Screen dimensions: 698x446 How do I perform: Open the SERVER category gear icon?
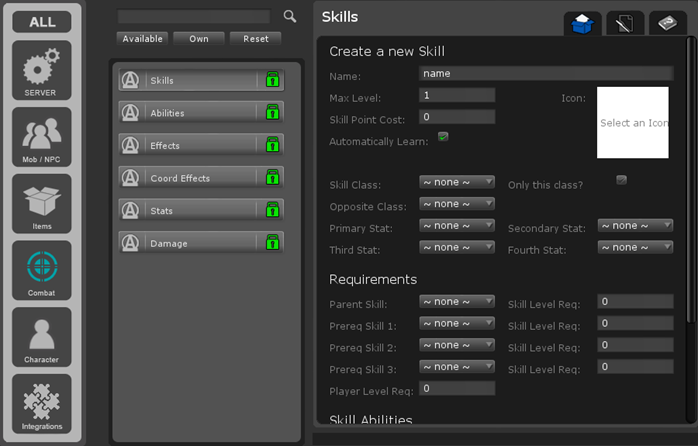coord(41,70)
